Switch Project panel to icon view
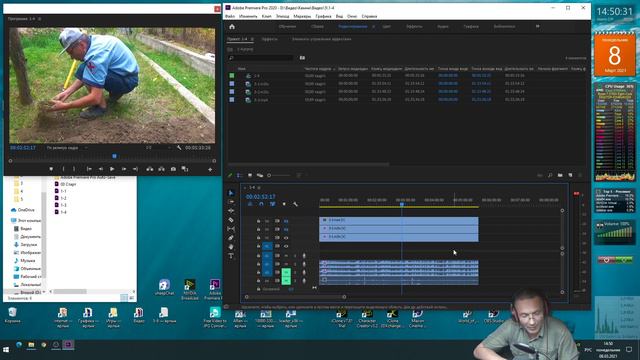 (250, 175)
